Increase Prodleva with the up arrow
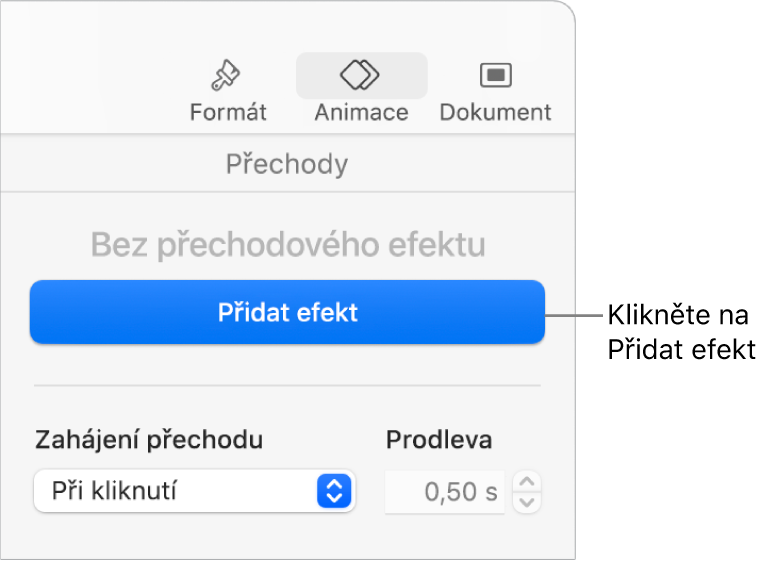The height and width of the screenshot is (561, 769). 528,482
